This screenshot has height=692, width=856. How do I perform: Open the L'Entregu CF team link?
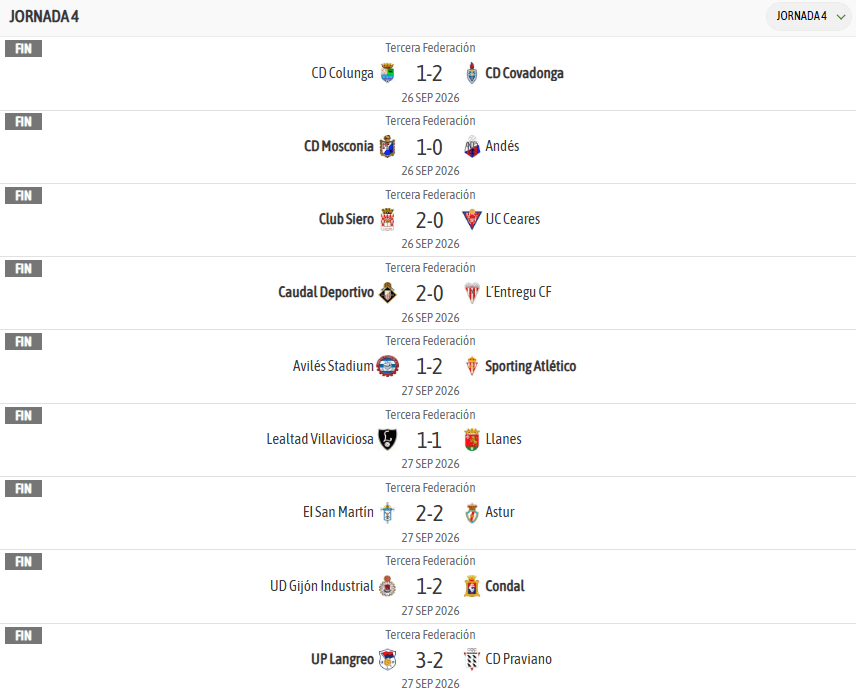click(519, 293)
